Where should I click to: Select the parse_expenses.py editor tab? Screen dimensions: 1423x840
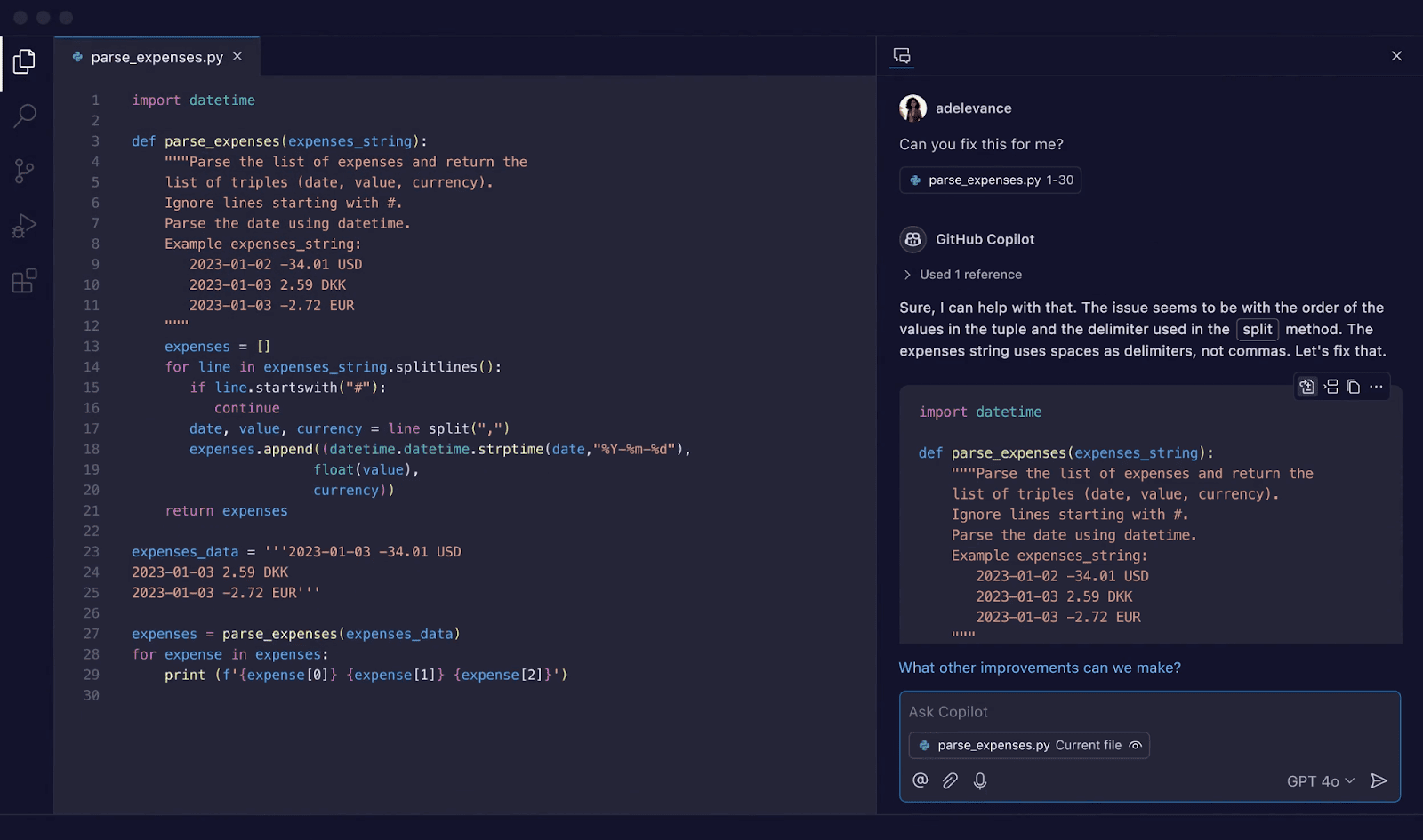pyautogui.click(x=157, y=57)
